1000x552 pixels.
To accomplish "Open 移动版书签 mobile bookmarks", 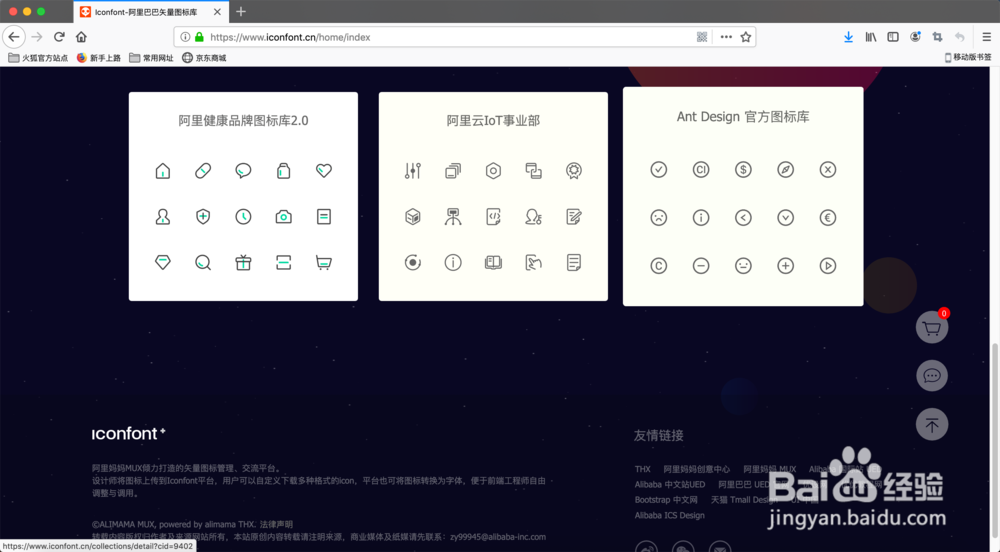I will [x=967, y=57].
